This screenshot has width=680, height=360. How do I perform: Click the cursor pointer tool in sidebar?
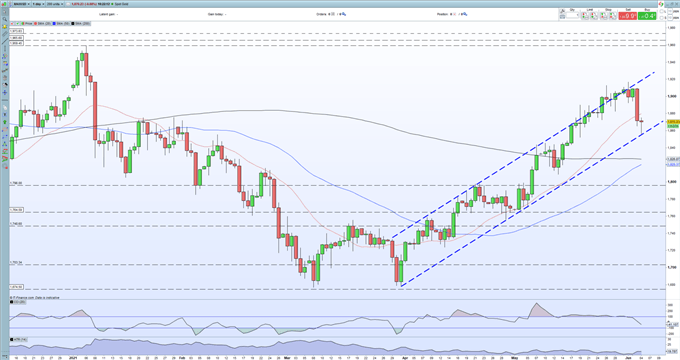5,12
